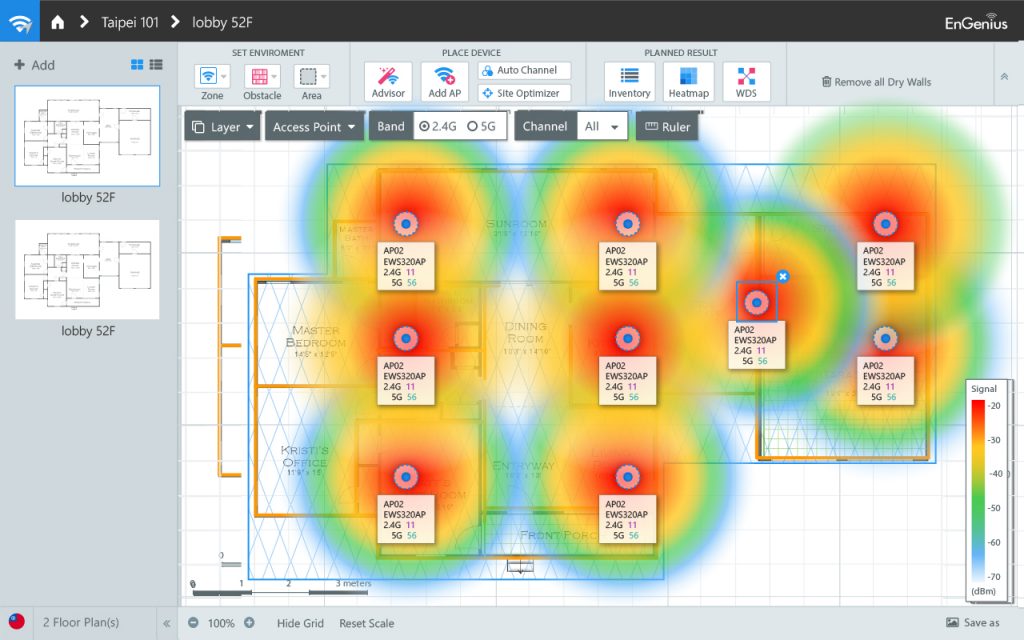Select the AP icon beside Master Bedroom

click(x=406, y=338)
